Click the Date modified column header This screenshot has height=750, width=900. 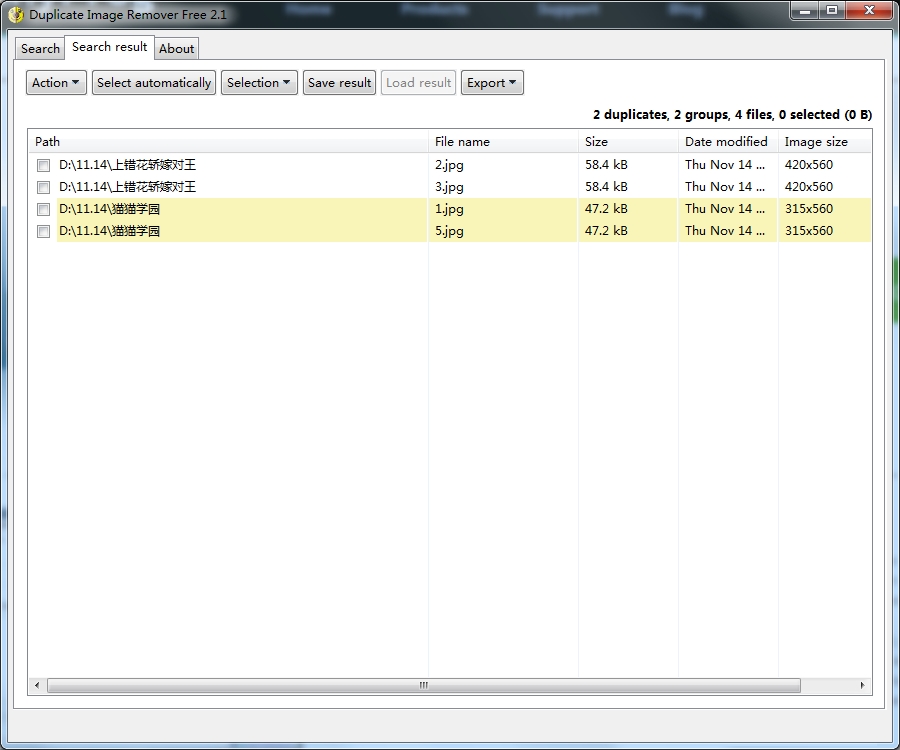click(728, 142)
